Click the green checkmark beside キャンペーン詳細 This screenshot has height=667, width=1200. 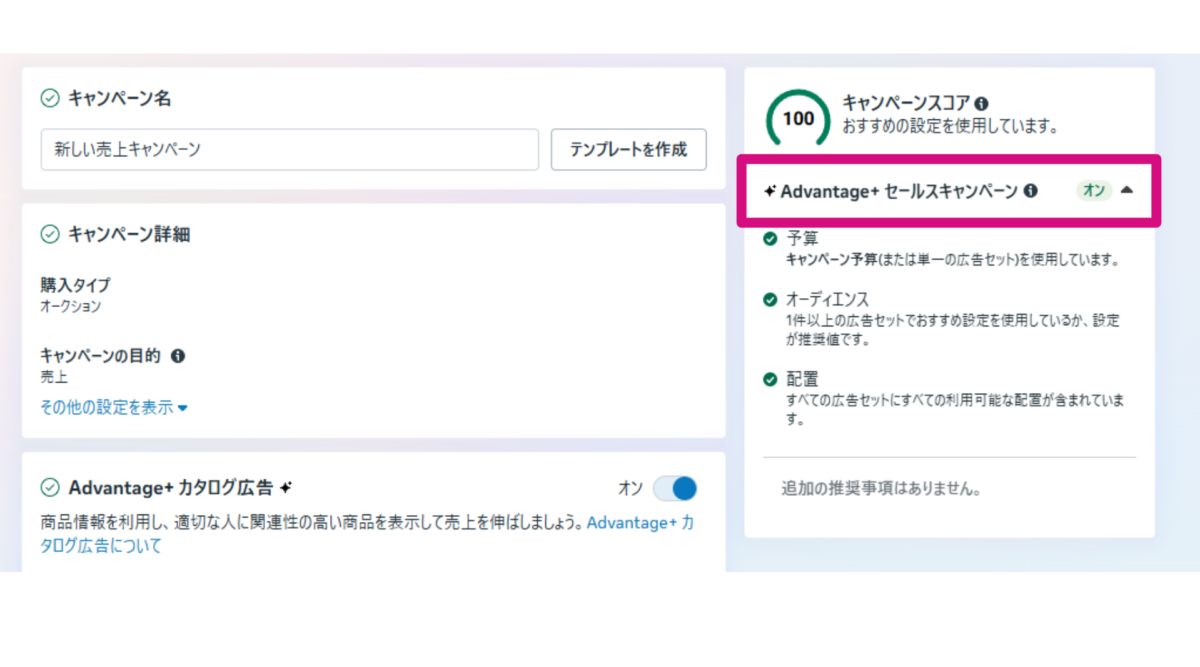click(50, 234)
